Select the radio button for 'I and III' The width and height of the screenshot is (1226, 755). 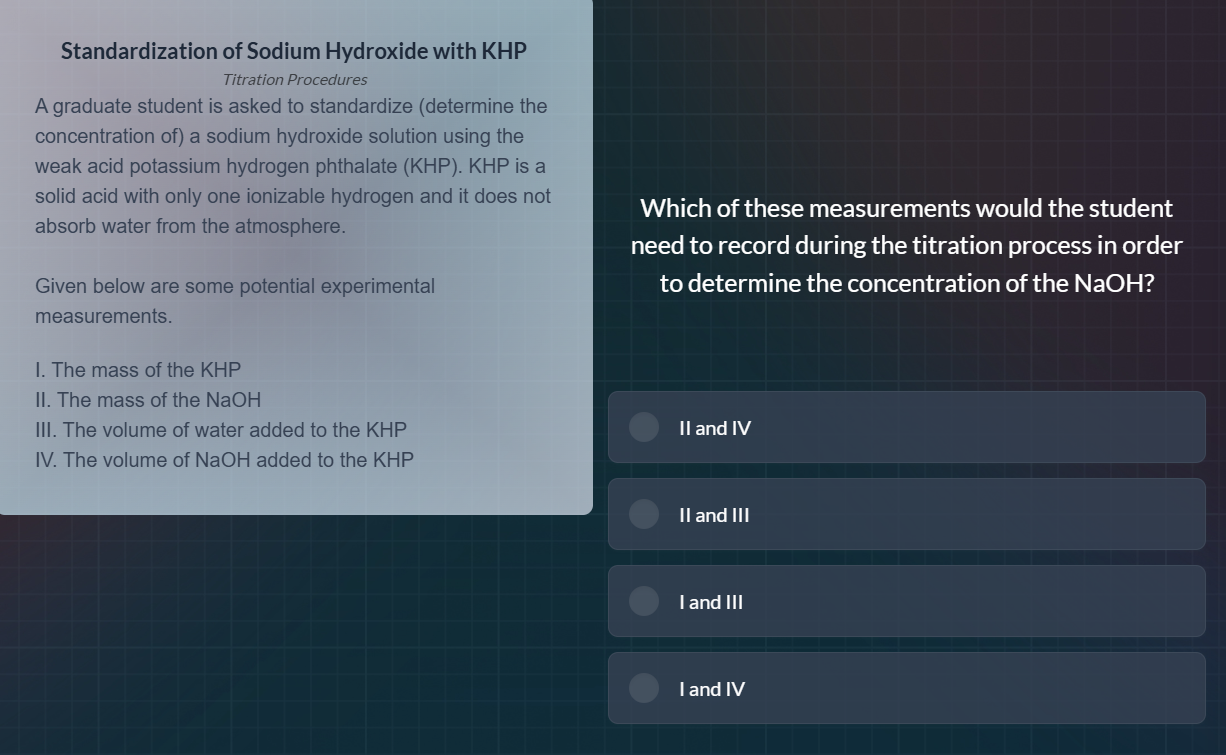(643, 601)
